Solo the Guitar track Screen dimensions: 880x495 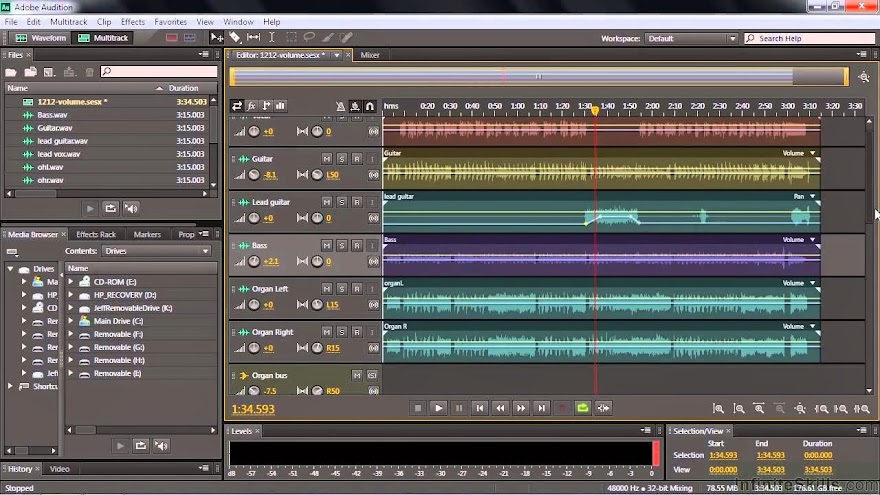click(x=341, y=159)
